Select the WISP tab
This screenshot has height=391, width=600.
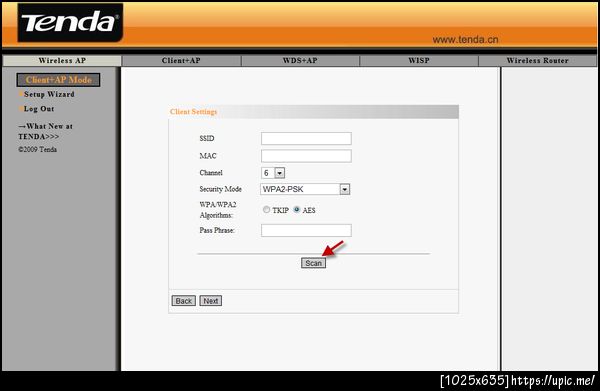[x=419, y=60]
